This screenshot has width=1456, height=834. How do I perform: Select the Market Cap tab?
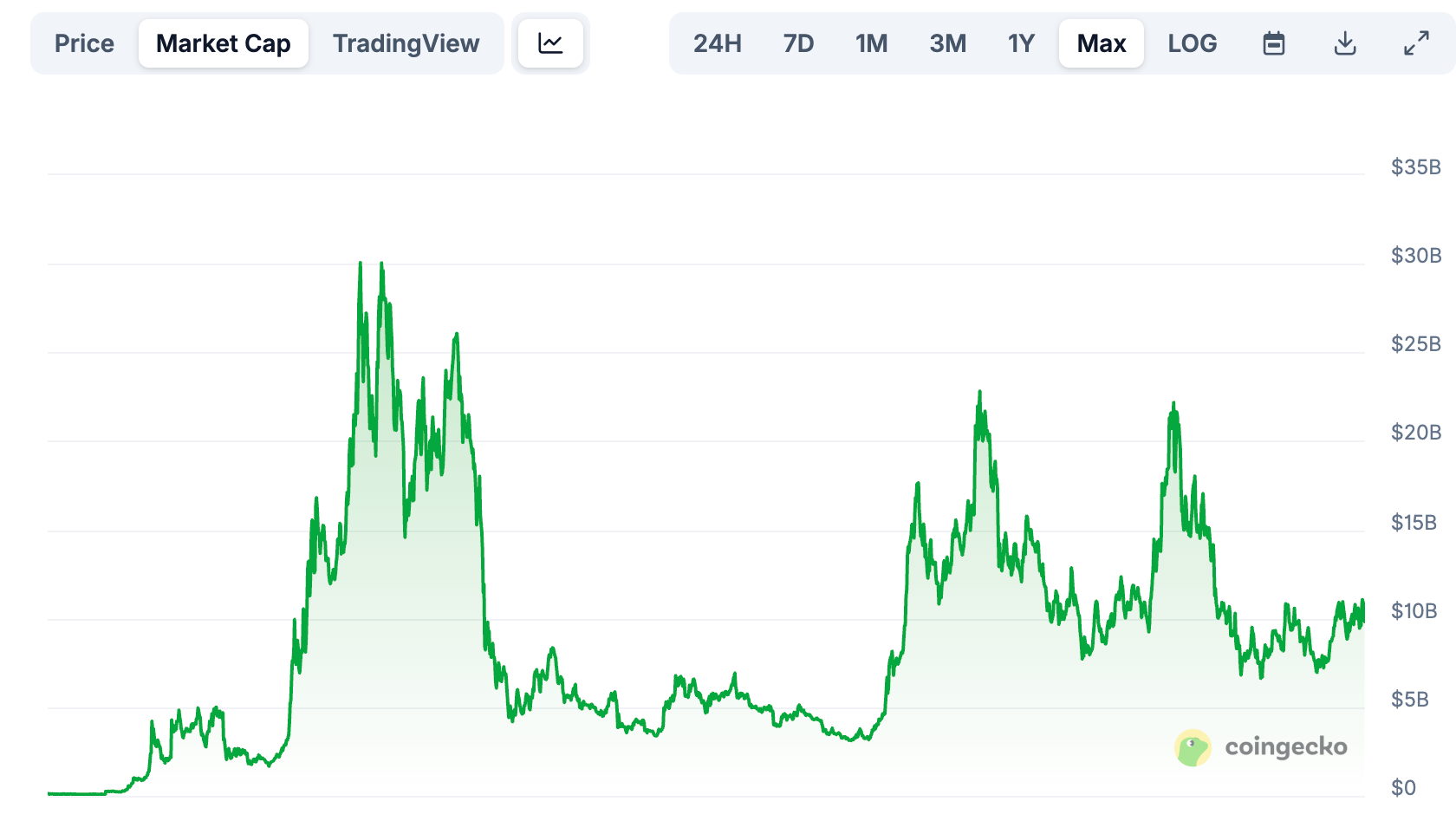click(224, 42)
